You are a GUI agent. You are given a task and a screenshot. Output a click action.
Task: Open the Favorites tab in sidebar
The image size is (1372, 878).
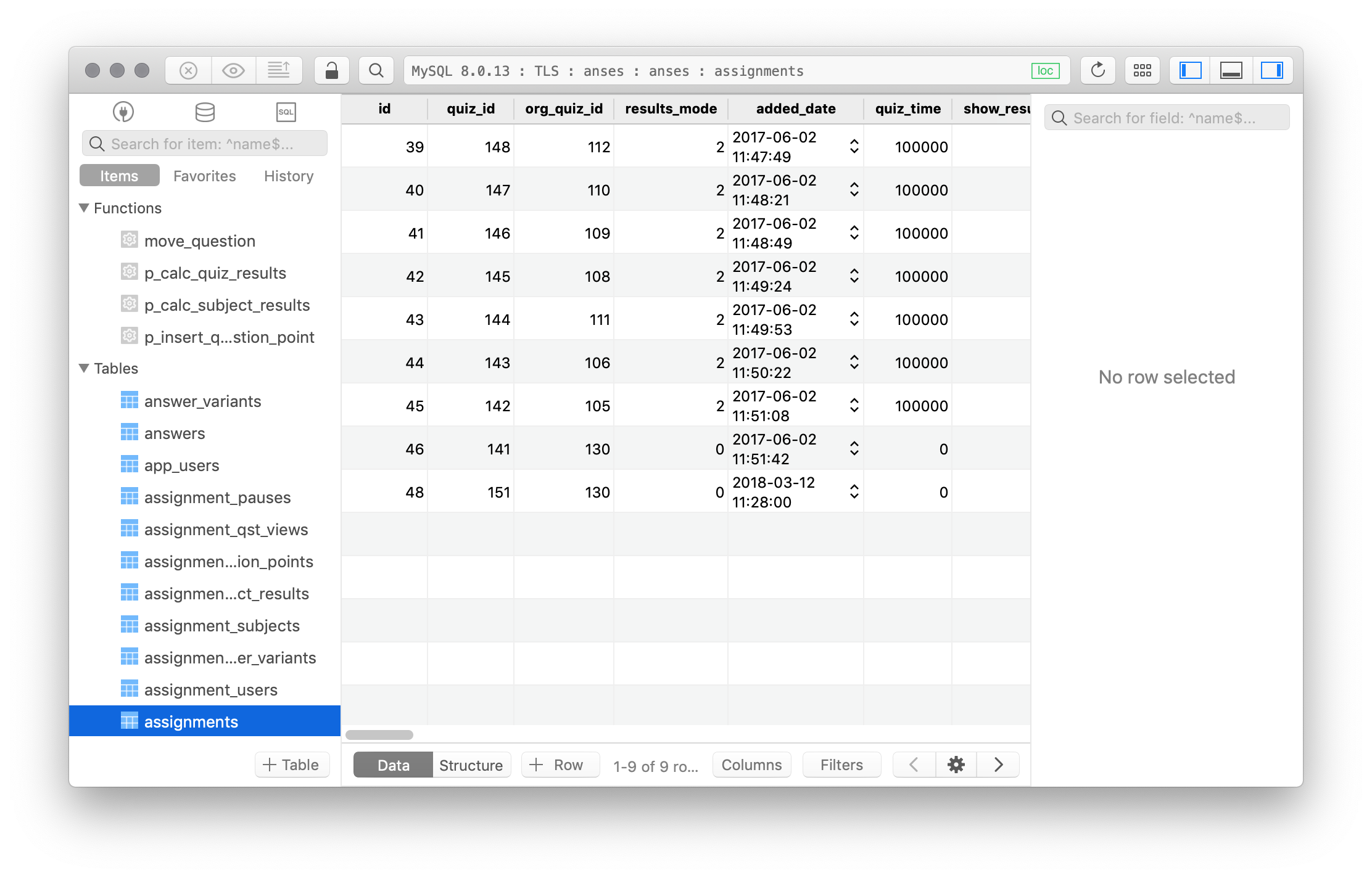coord(204,176)
